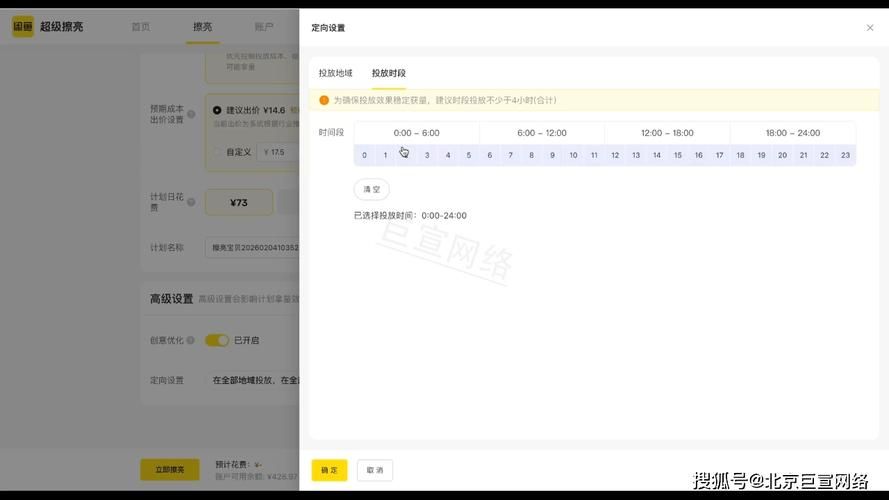The height and width of the screenshot is (500, 889).
Task: Toggle hour 22 in the time grid
Action: pos(824,155)
